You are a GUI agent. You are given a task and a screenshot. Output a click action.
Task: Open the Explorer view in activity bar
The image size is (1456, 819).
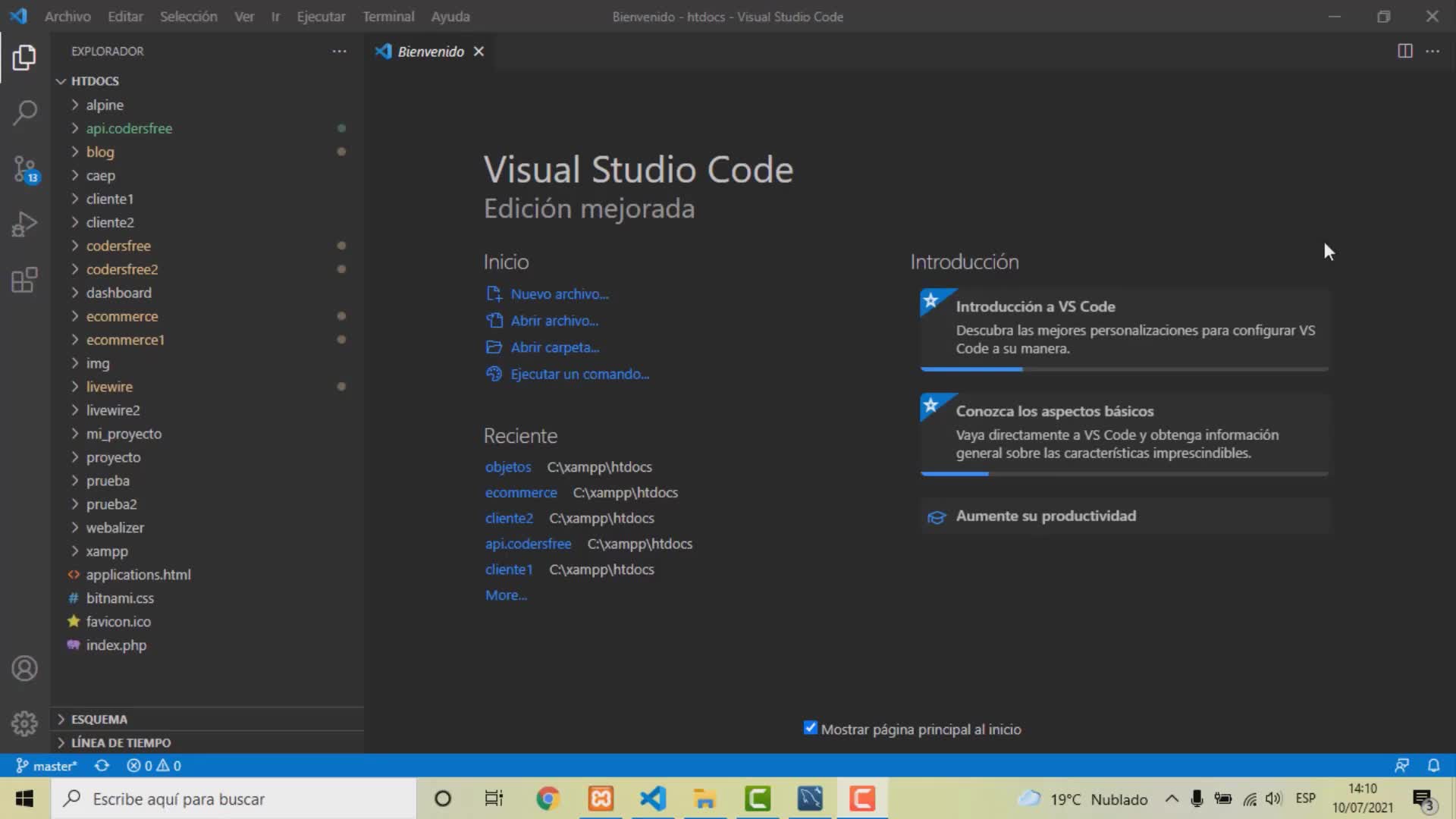24,58
